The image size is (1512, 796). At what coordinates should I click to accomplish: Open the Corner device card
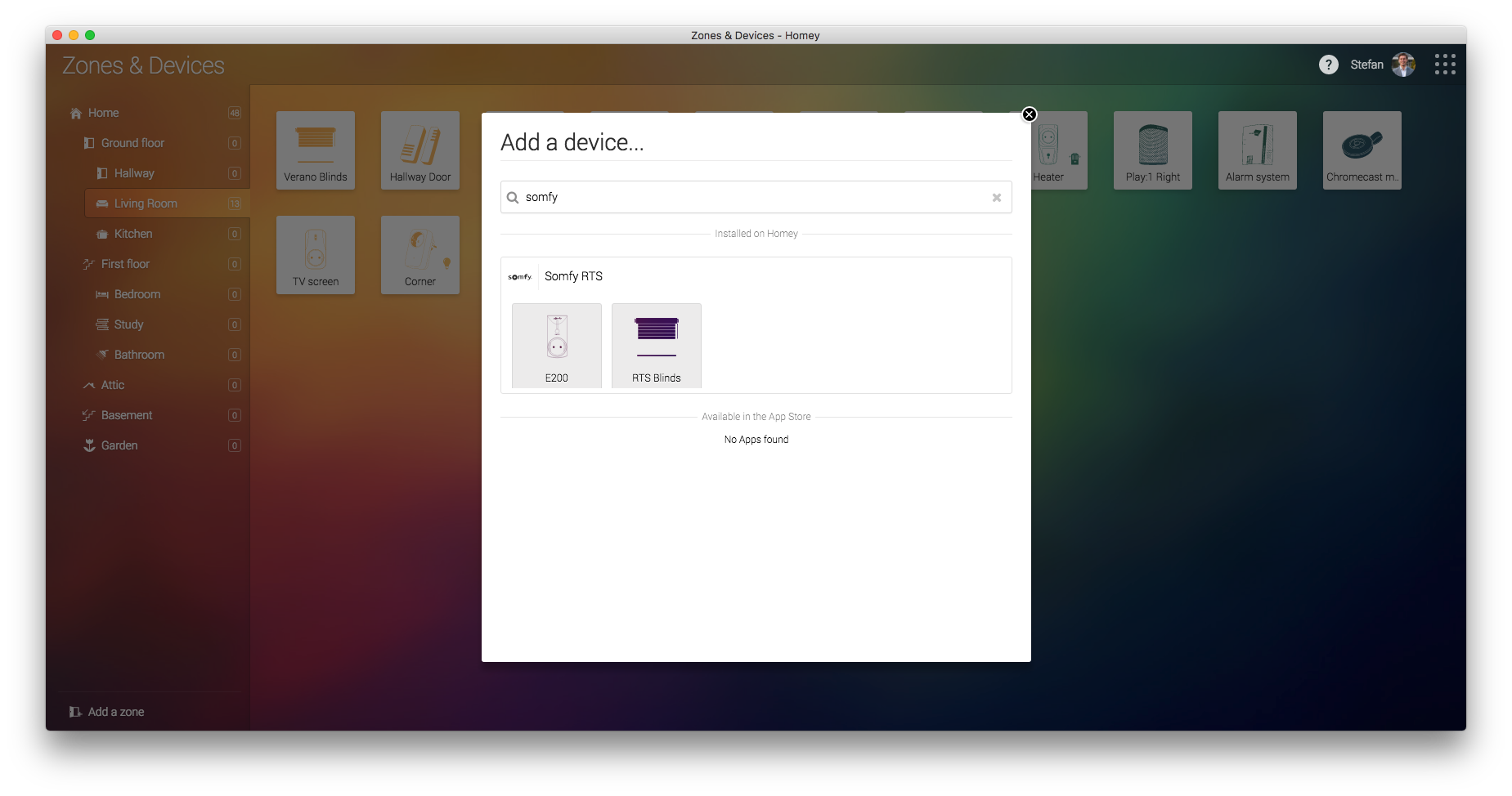(420, 255)
